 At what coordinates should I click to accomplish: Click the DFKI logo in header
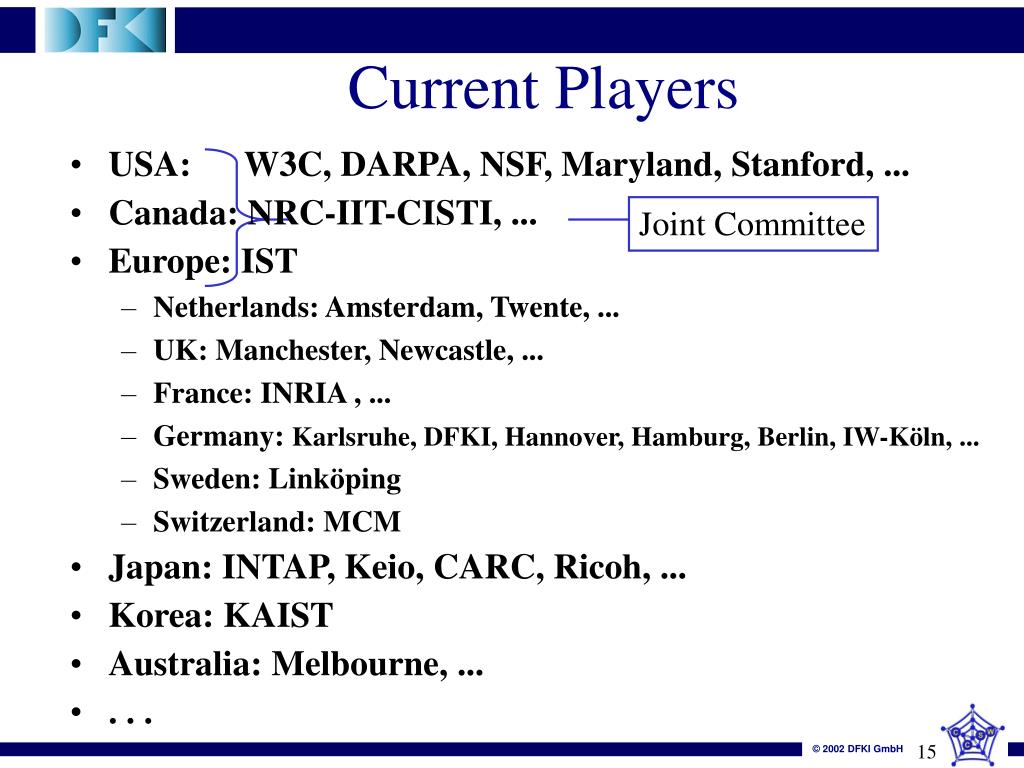[104, 30]
